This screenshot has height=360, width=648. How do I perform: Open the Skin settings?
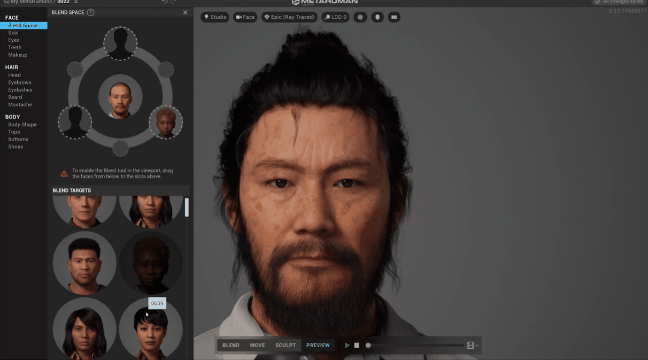pos(13,33)
